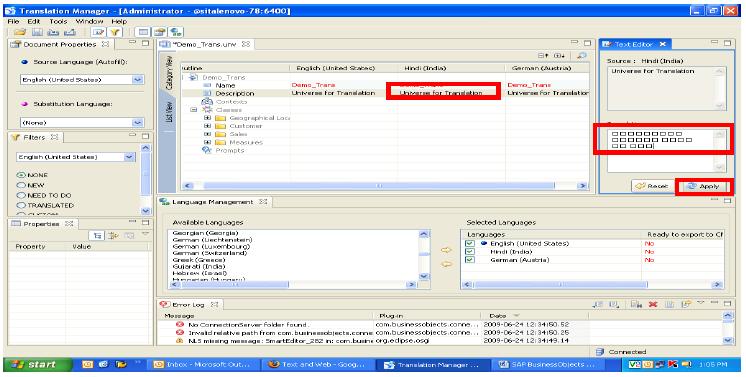Click the show categories icon in Properties panel
The width and height of the screenshot is (746, 377).
tap(97, 236)
